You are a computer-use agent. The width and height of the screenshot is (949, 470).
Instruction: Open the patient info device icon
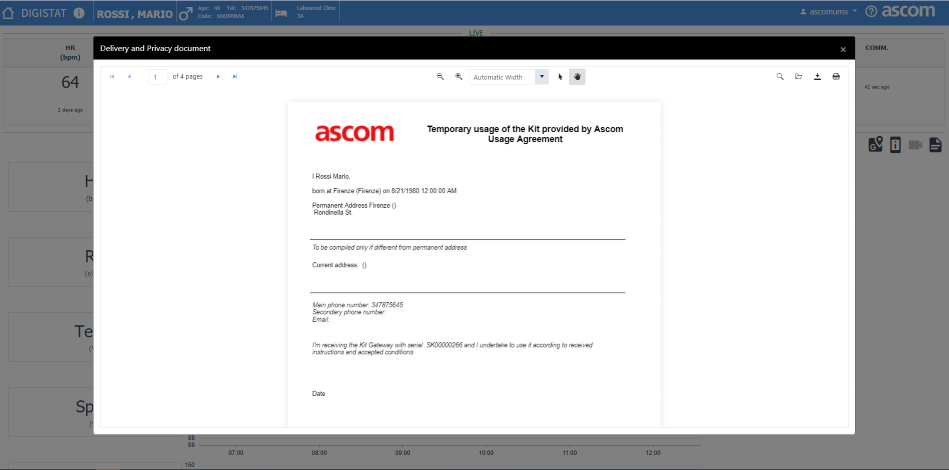[895, 145]
